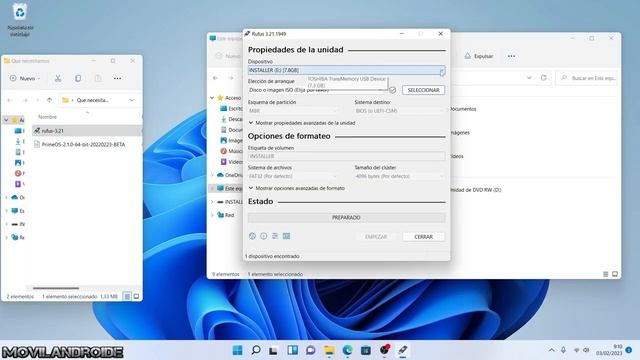Click Rufus USB icon on taskbar
Screen dimensions: 640x360
[x=402, y=350]
